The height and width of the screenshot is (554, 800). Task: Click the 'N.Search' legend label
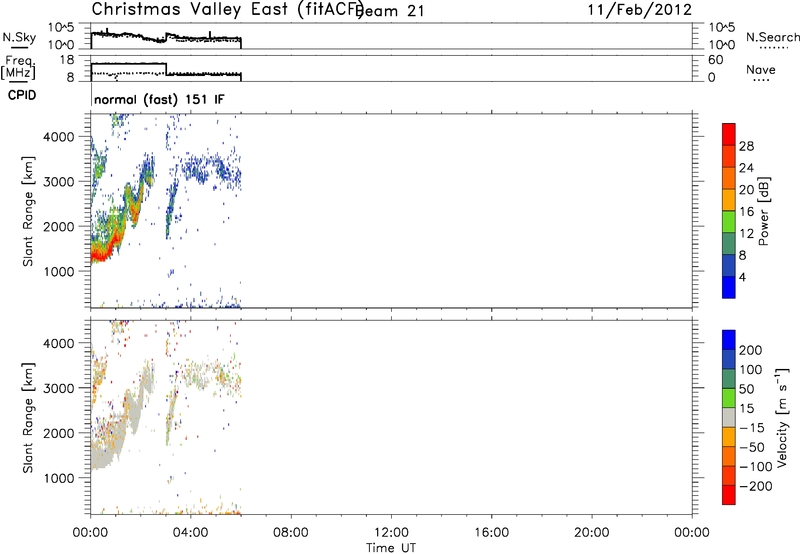[x=772, y=37]
